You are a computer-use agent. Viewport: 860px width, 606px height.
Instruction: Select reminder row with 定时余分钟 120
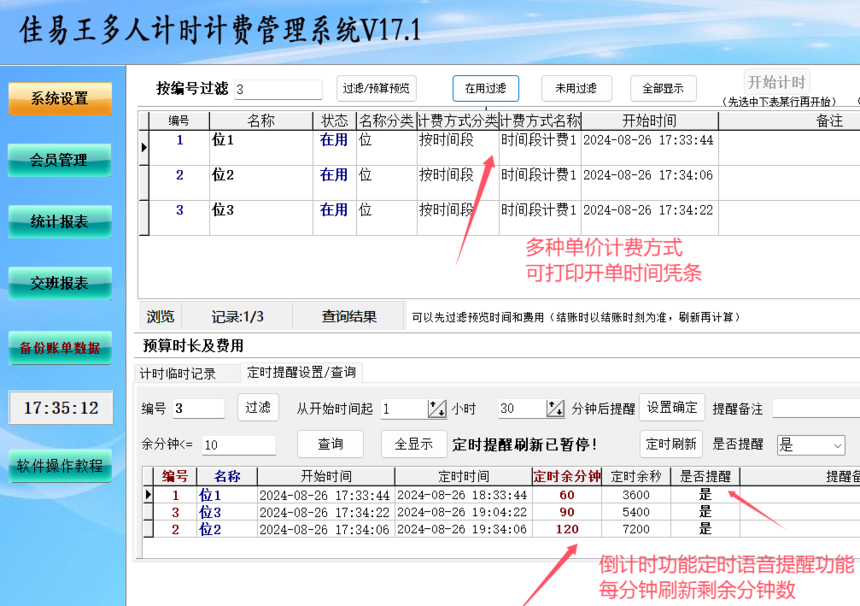[501, 529]
